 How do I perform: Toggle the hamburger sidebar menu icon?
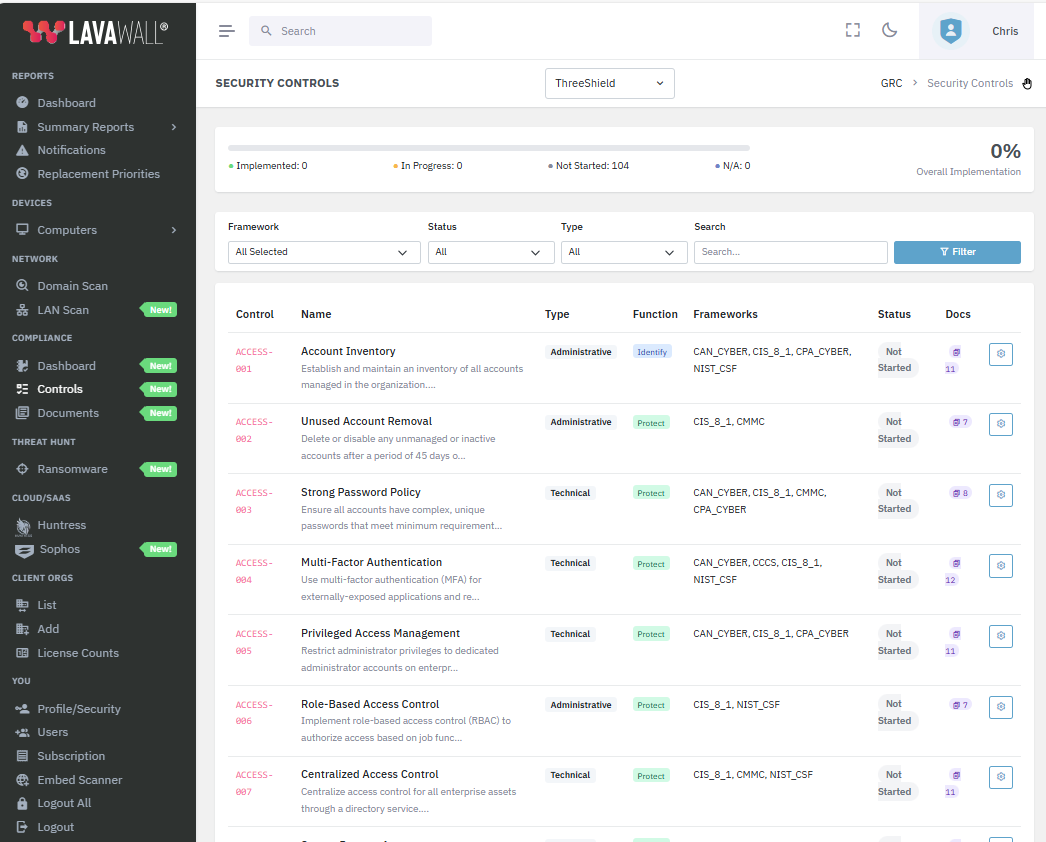coord(227,31)
